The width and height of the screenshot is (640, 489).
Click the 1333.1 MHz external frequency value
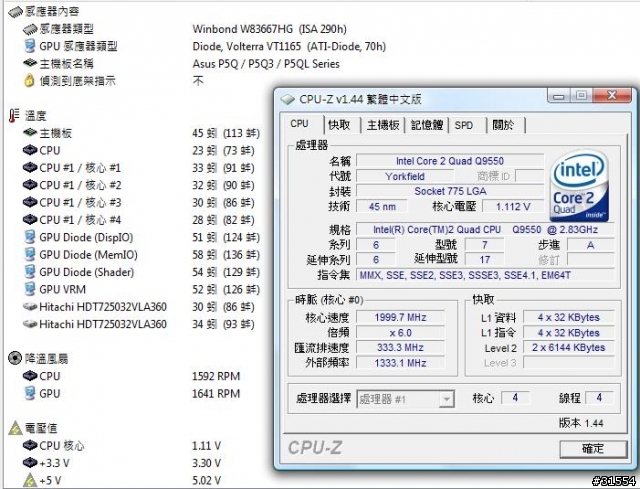pyautogui.click(x=400, y=363)
